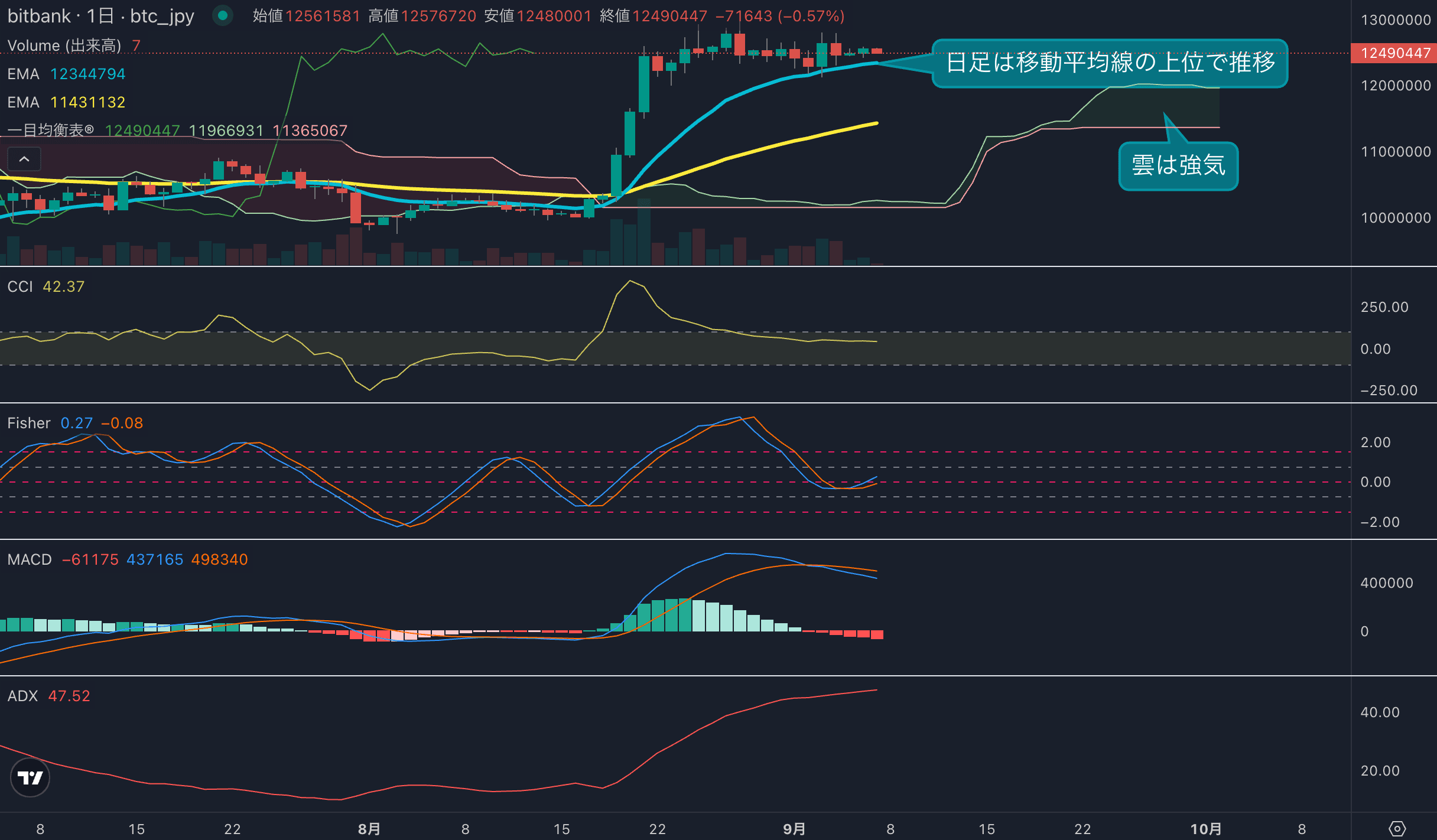
Task: Click the green market status dot
Action: coord(223,15)
